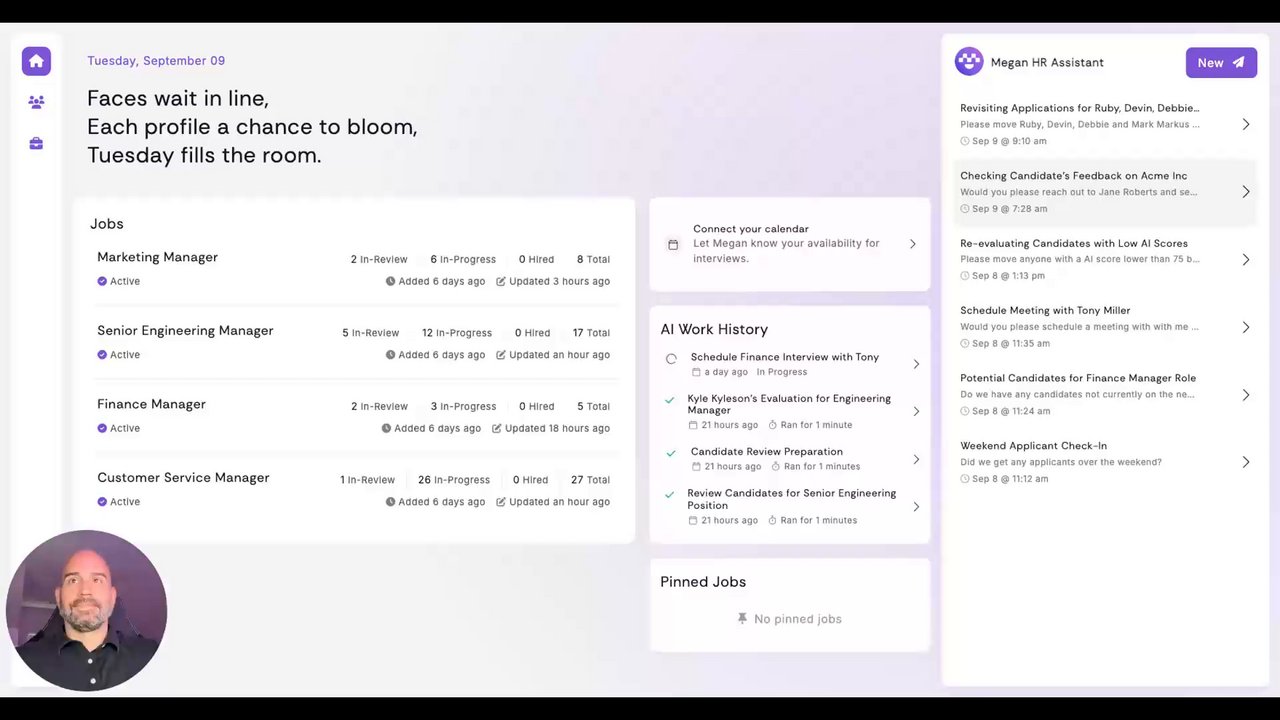This screenshot has width=1280, height=720.
Task: Click the Tuesday, September 09 date
Action: click(x=156, y=61)
